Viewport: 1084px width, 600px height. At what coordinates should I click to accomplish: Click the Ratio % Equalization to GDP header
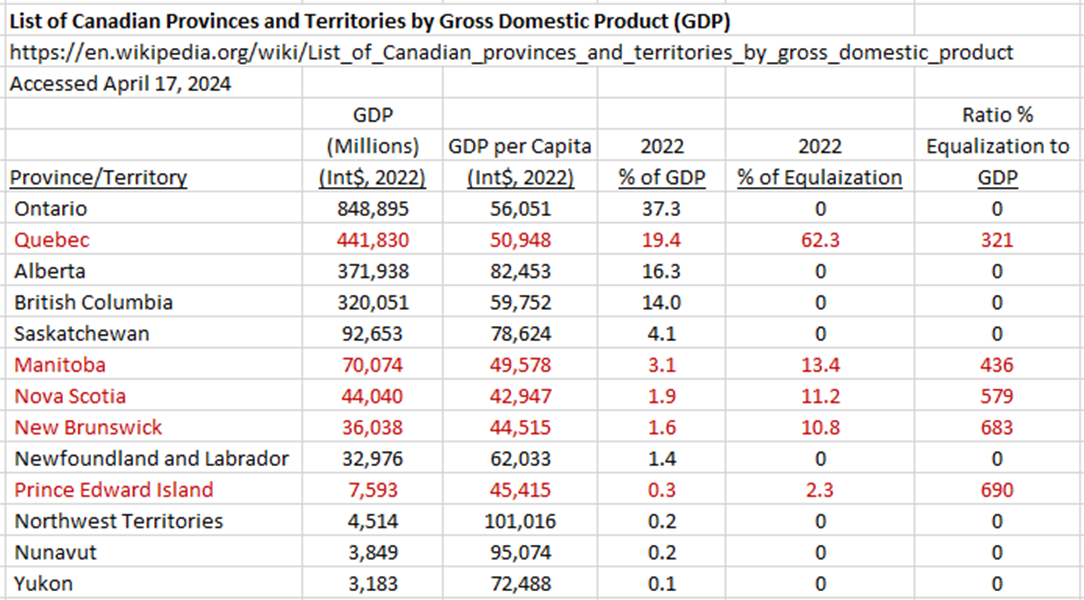[997, 146]
